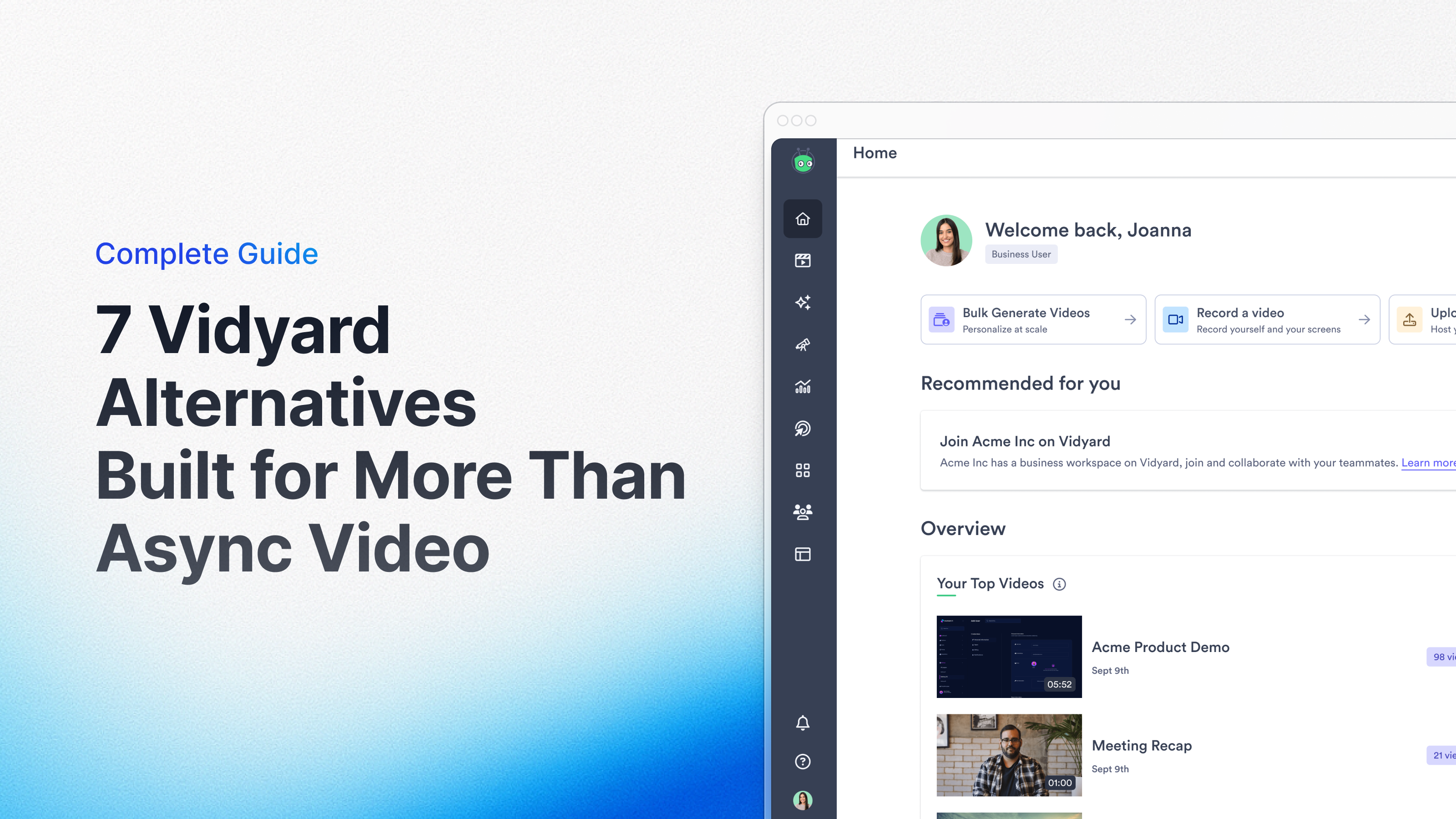The image size is (1456, 819).
Task: Open the telescope icon in sidebar
Action: (803, 344)
